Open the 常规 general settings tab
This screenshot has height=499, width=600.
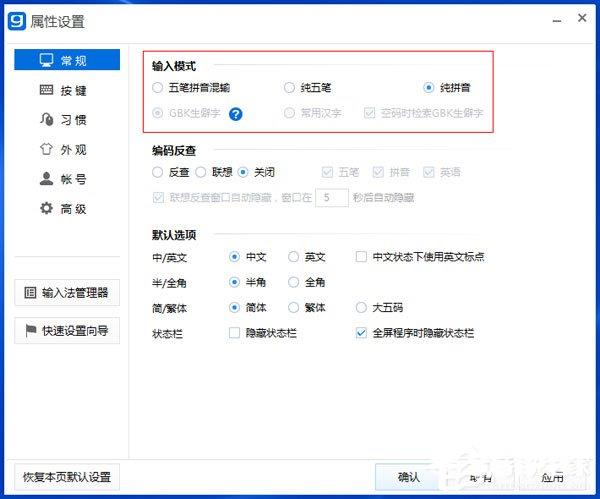[67, 60]
